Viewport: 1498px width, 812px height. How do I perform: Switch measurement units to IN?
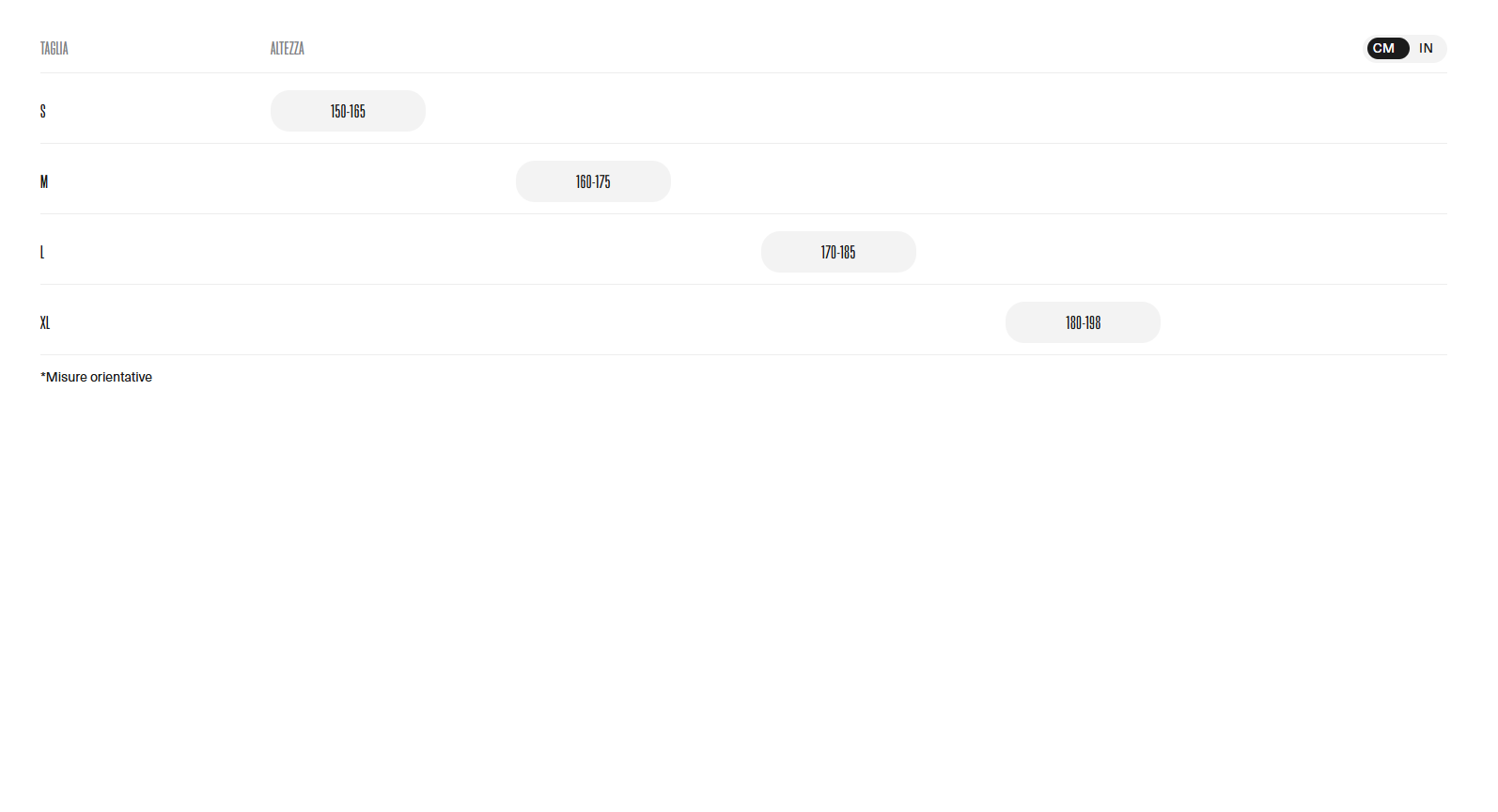1426,49
